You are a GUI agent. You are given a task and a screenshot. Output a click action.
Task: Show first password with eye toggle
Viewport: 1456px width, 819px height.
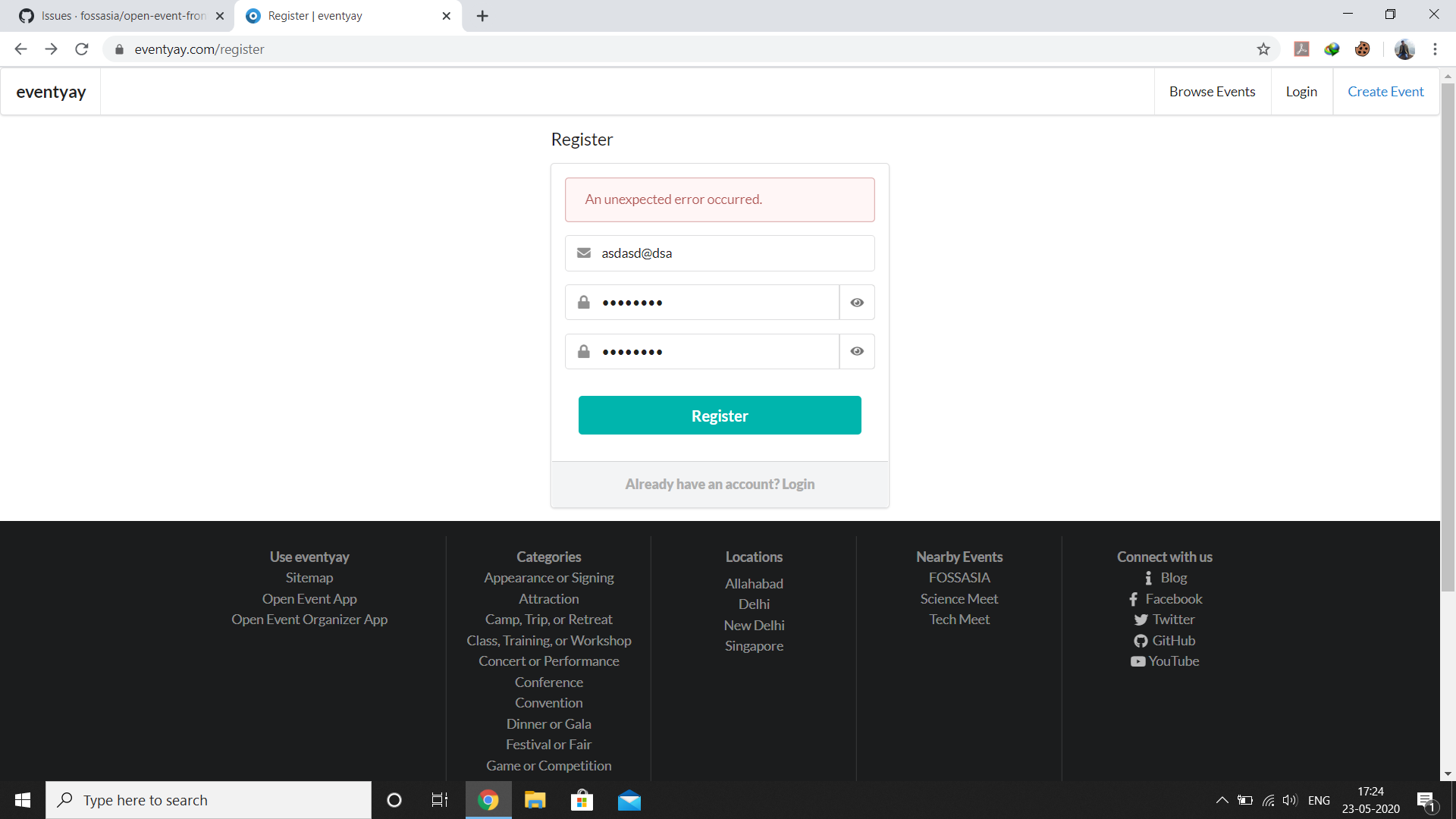(857, 303)
